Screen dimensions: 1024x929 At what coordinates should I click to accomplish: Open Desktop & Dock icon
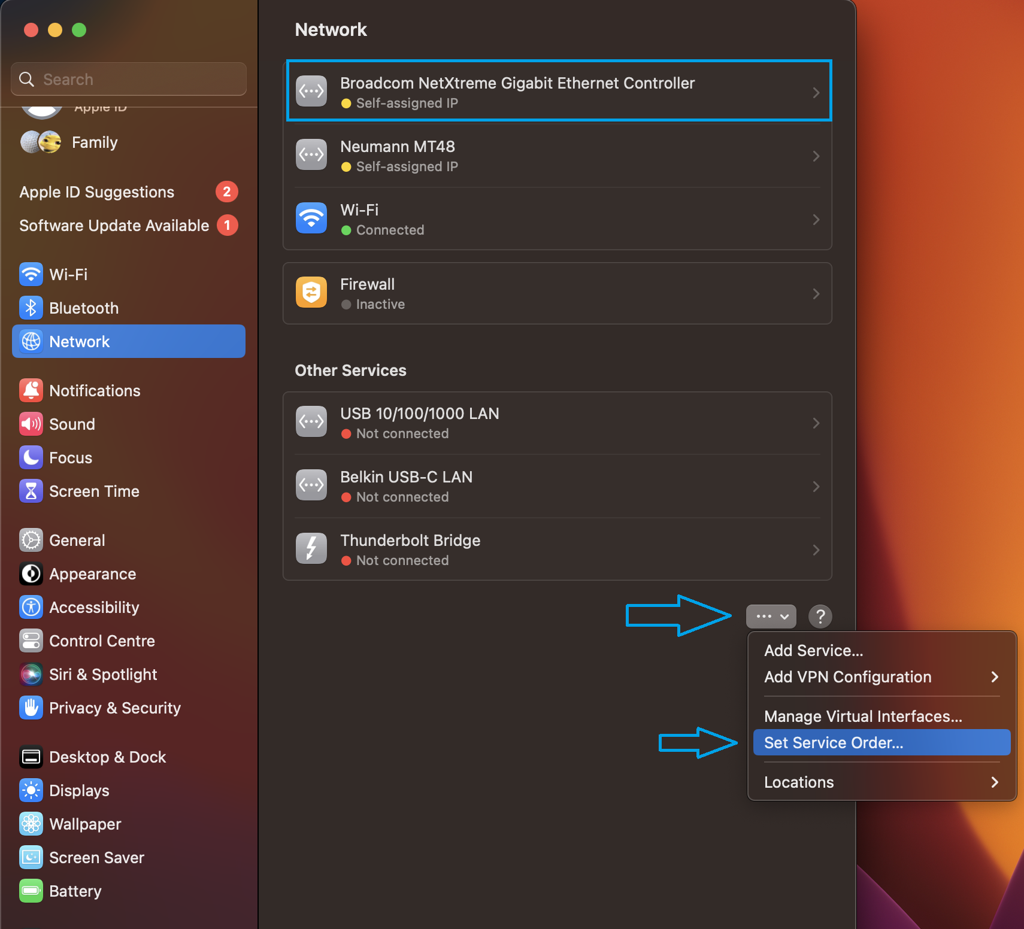pyautogui.click(x=31, y=757)
